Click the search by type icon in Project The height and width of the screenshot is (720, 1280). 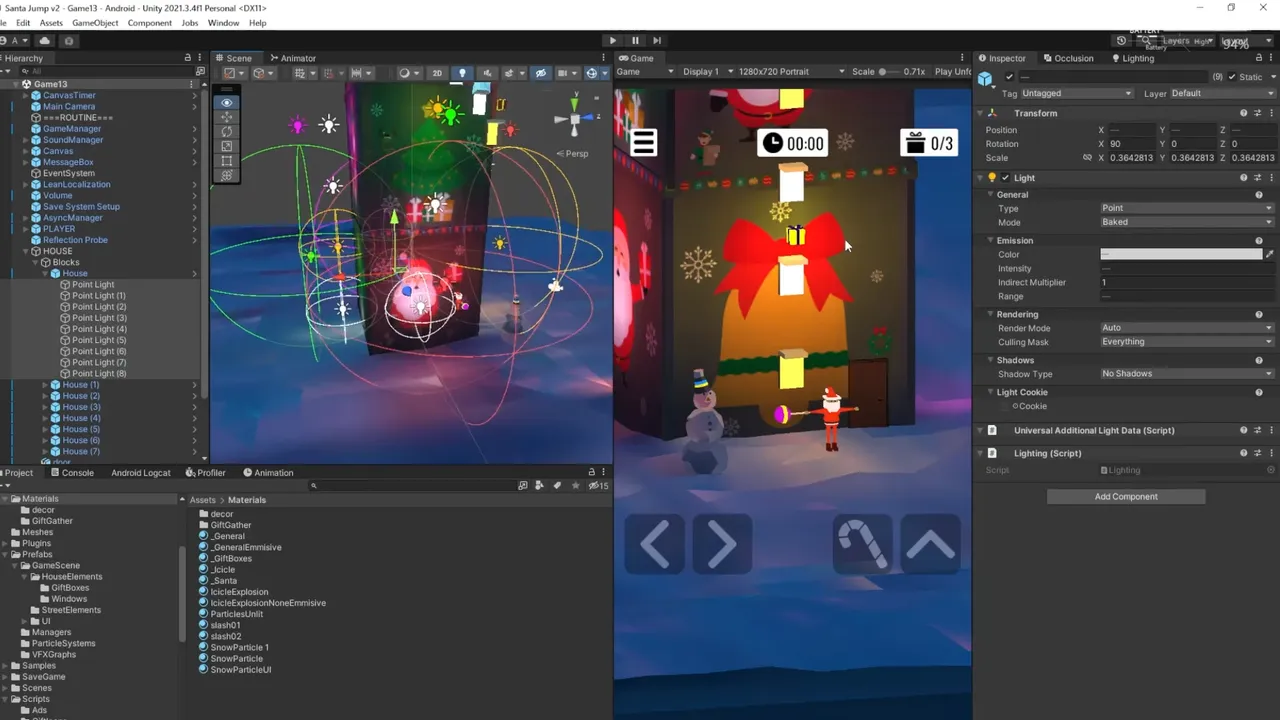click(x=540, y=486)
